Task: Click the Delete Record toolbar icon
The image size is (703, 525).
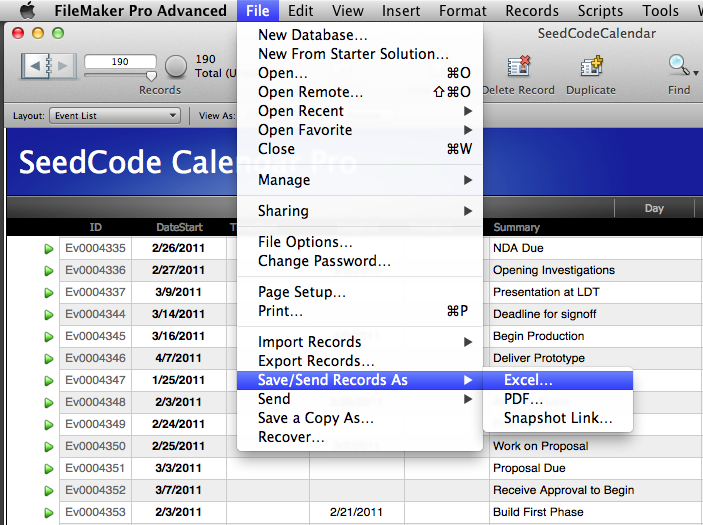Action: coord(519,65)
